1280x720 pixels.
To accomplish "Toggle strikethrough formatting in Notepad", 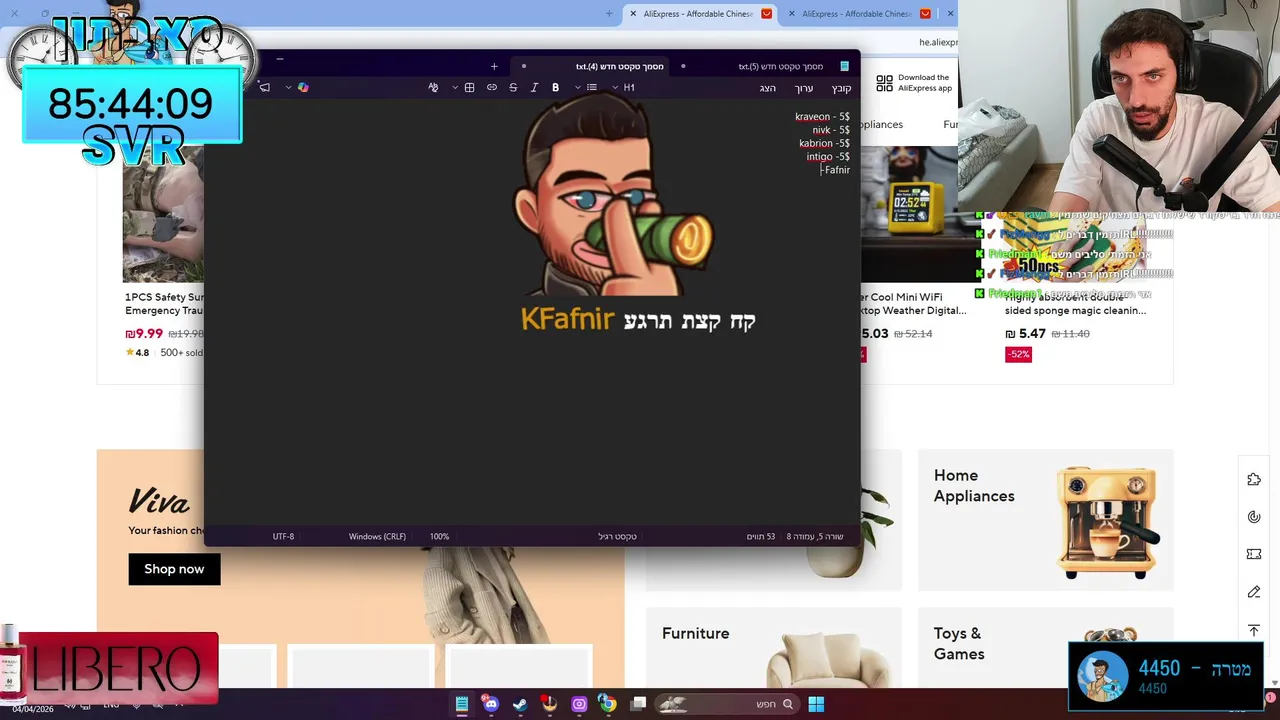I will point(513,88).
